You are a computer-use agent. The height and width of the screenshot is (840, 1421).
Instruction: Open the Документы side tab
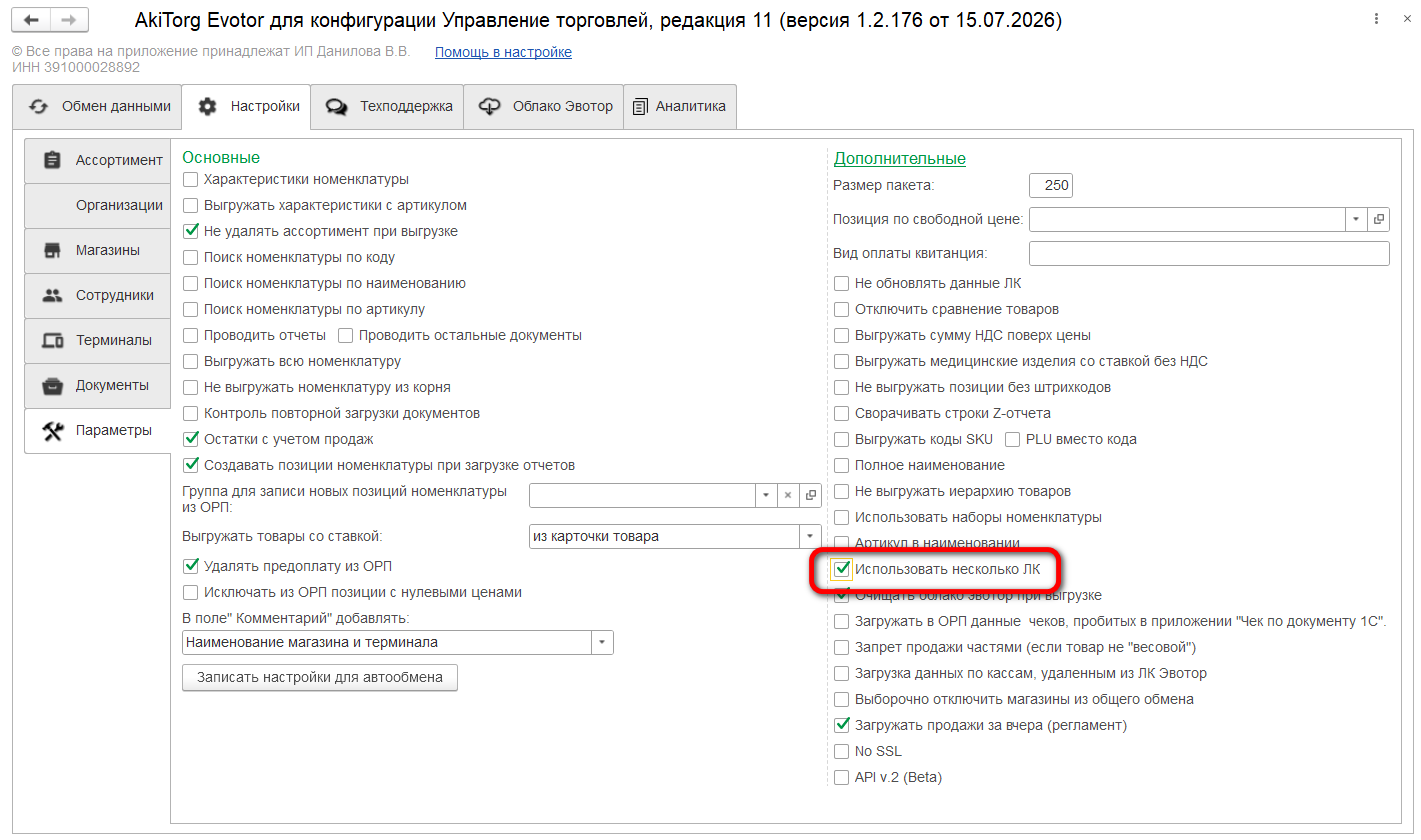pos(97,385)
